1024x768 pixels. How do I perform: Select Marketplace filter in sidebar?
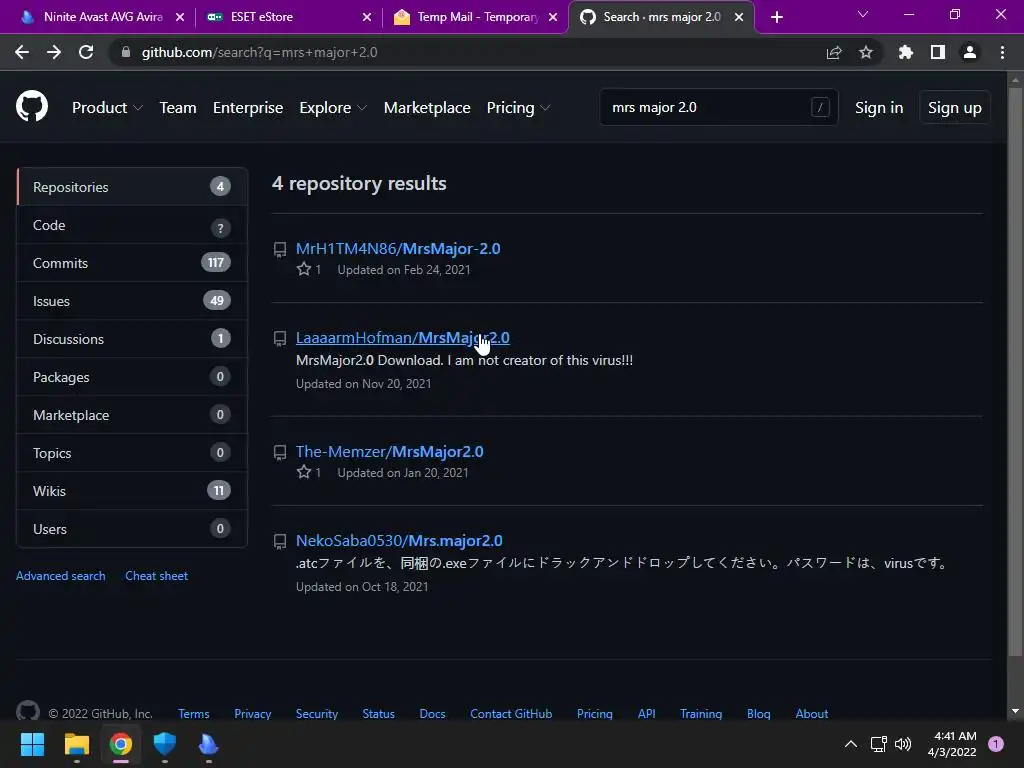coord(132,415)
